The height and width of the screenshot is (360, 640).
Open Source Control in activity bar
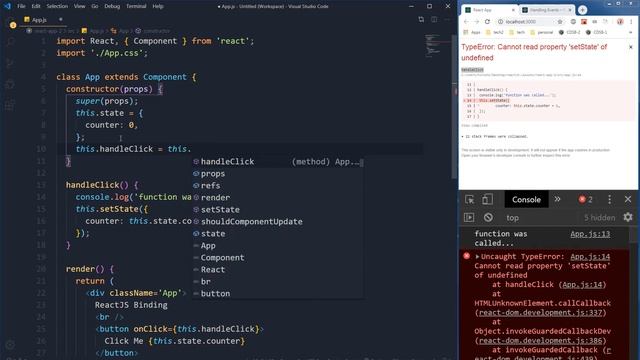coord(10,63)
